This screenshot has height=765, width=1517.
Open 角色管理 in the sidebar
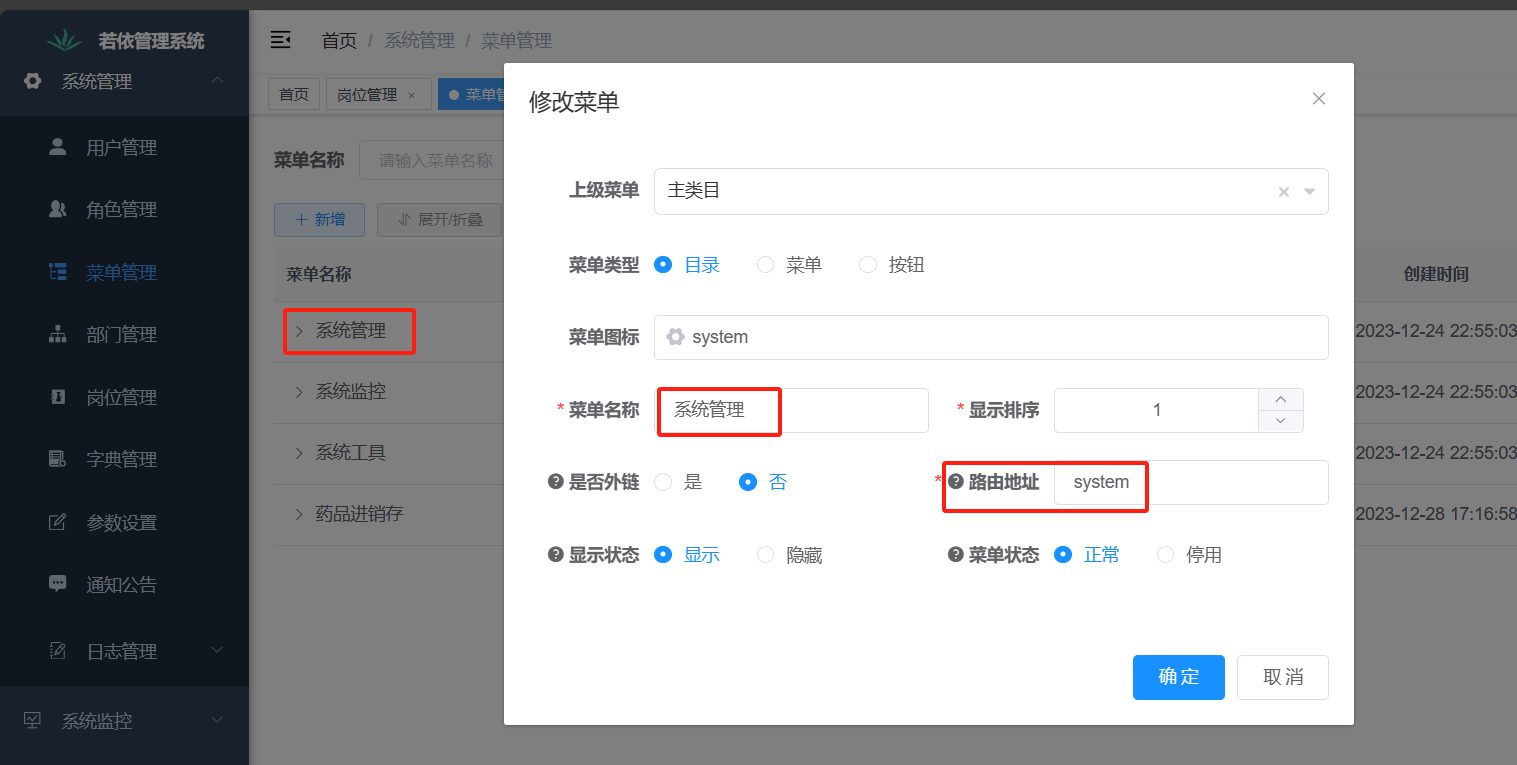[122, 209]
